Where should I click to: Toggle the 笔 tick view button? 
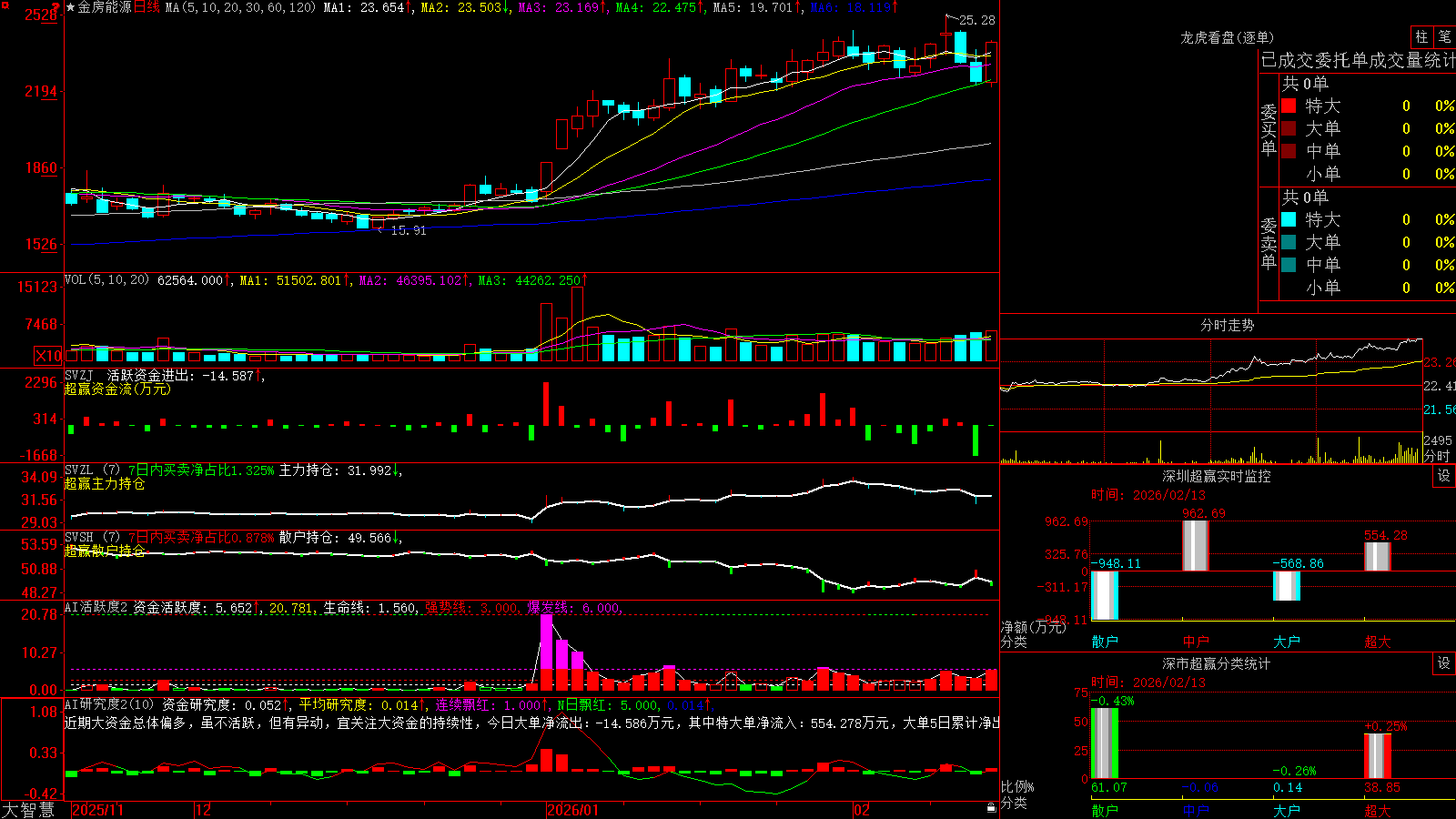1444,37
